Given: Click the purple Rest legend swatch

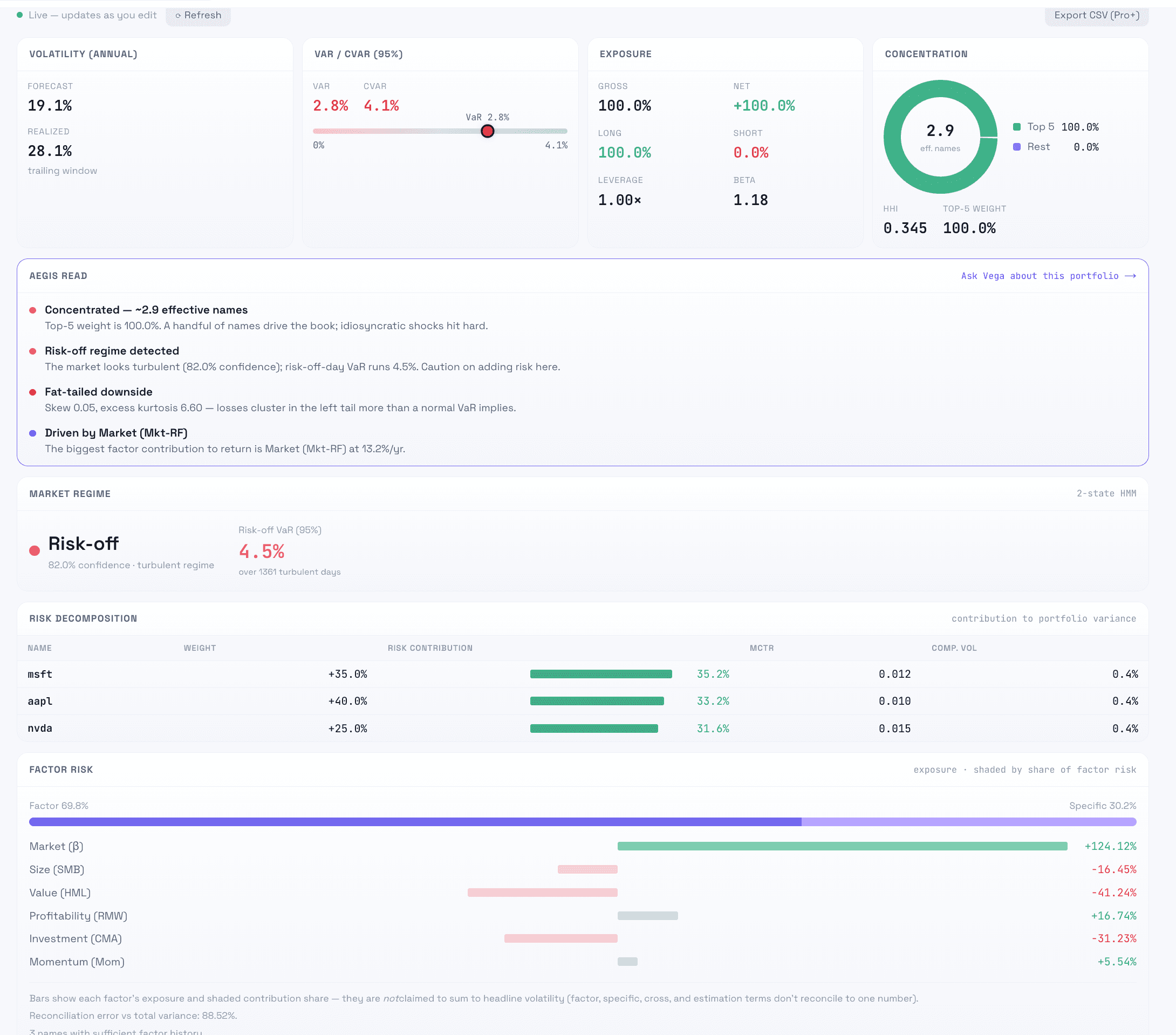Looking at the screenshot, I should [1017, 147].
